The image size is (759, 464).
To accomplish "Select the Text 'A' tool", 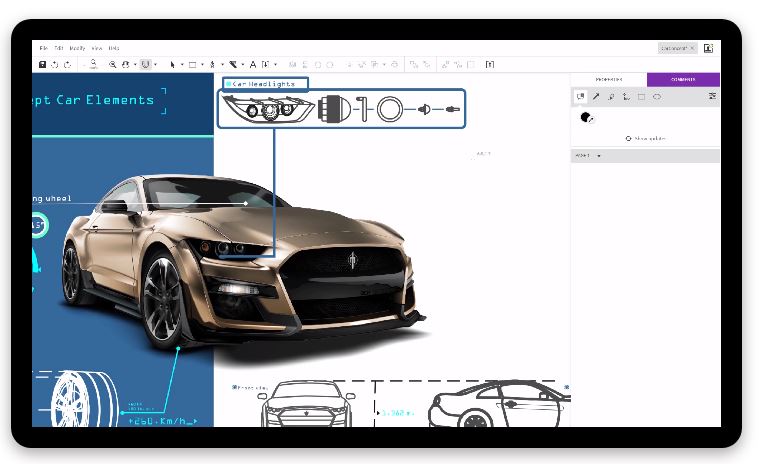I will pos(253,64).
